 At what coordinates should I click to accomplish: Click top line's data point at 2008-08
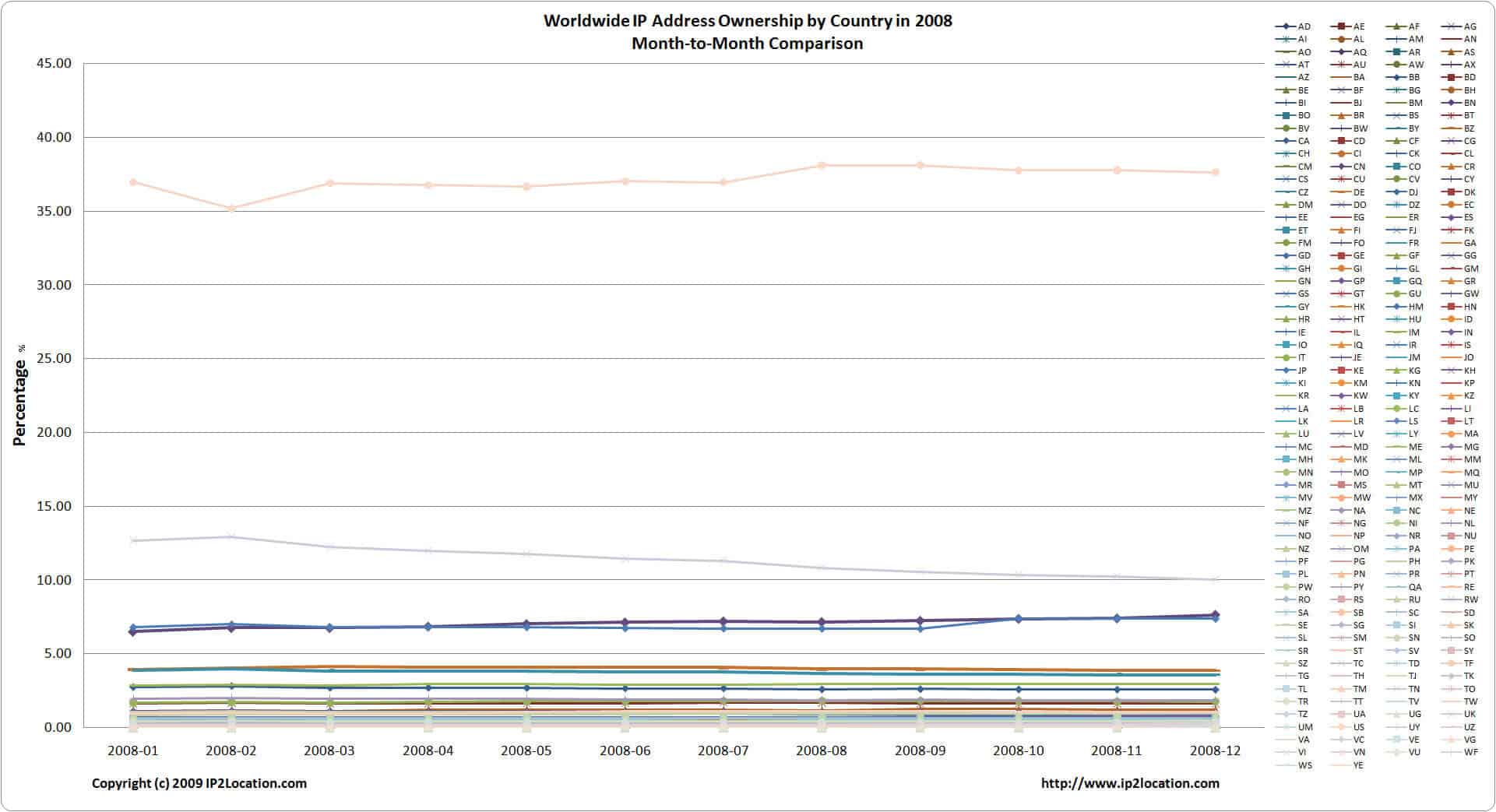822,165
